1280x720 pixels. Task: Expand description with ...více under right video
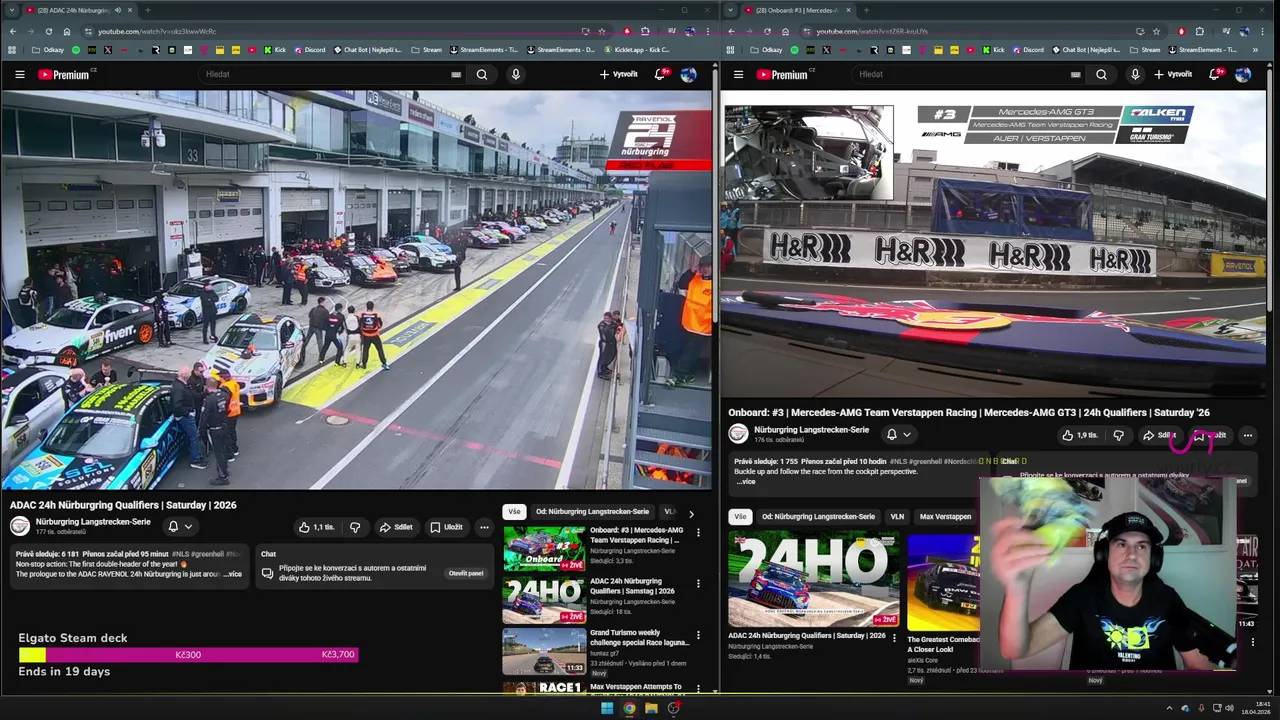coord(746,482)
